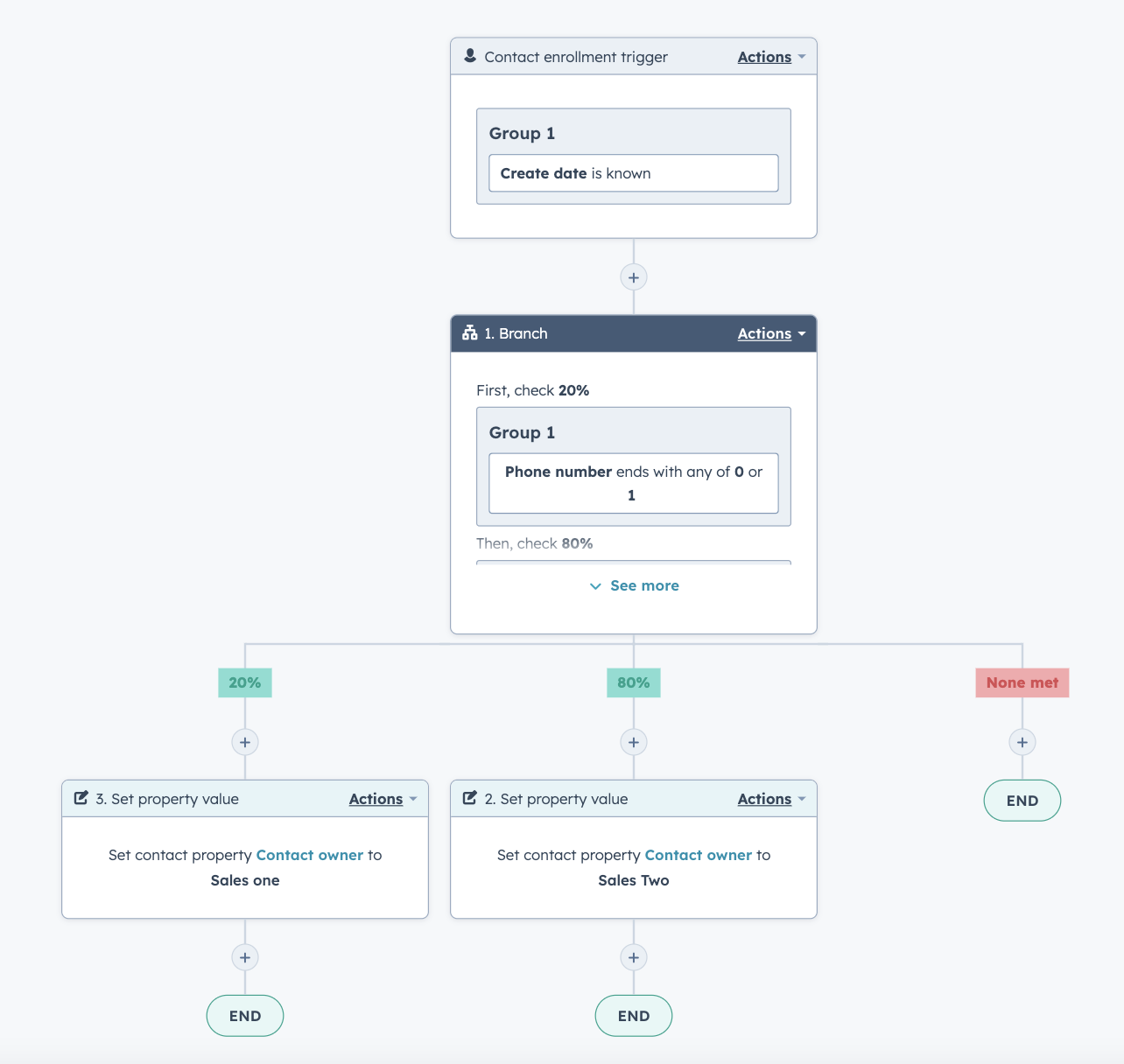
Task: Expand See more in the Branch step
Action: click(633, 585)
